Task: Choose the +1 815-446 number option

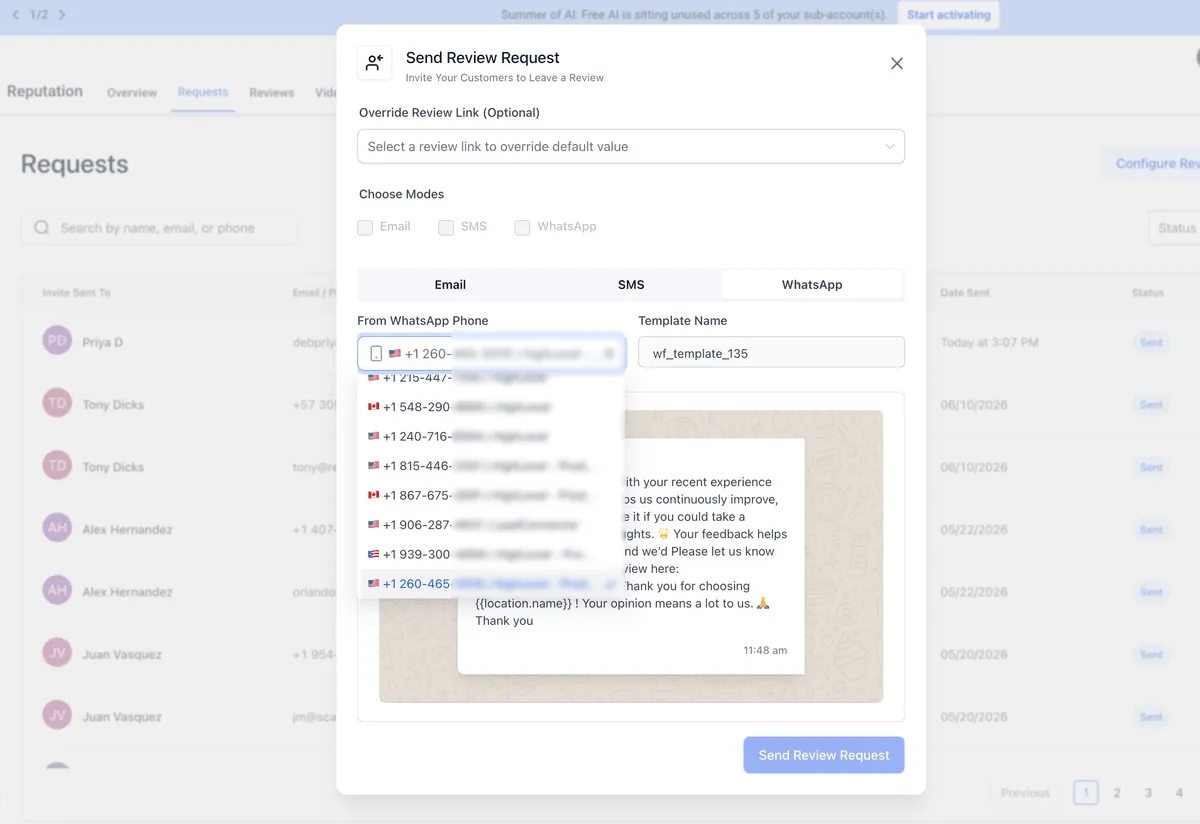Action: tap(491, 465)
